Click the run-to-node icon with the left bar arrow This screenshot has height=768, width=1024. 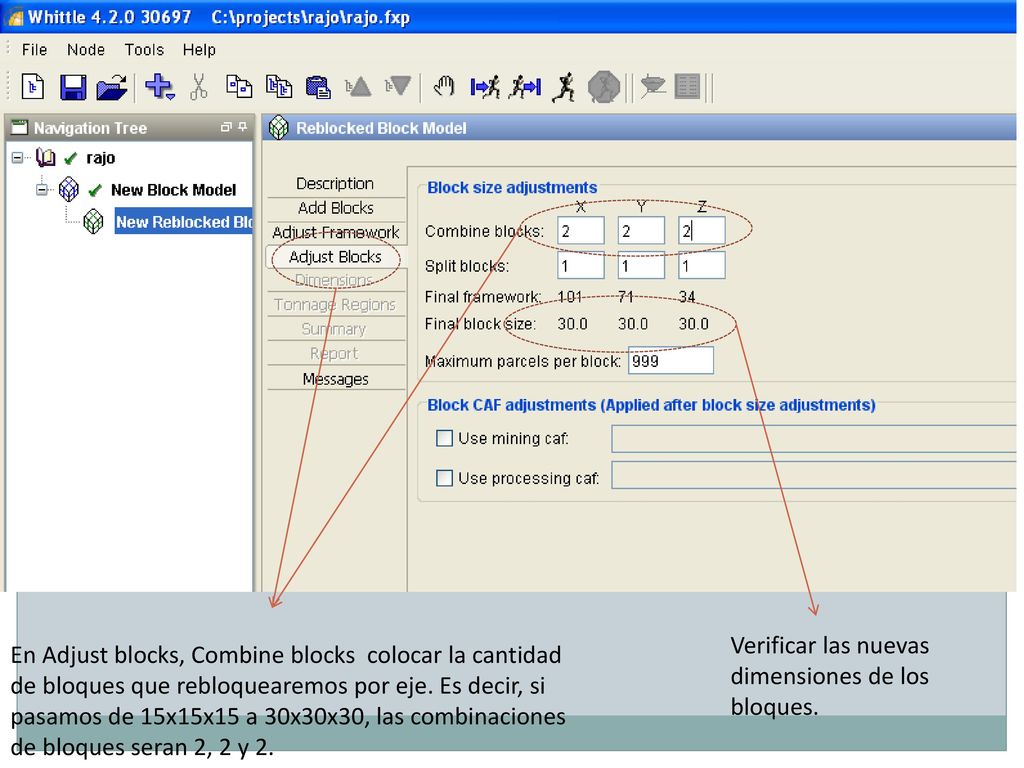(485, 86)
